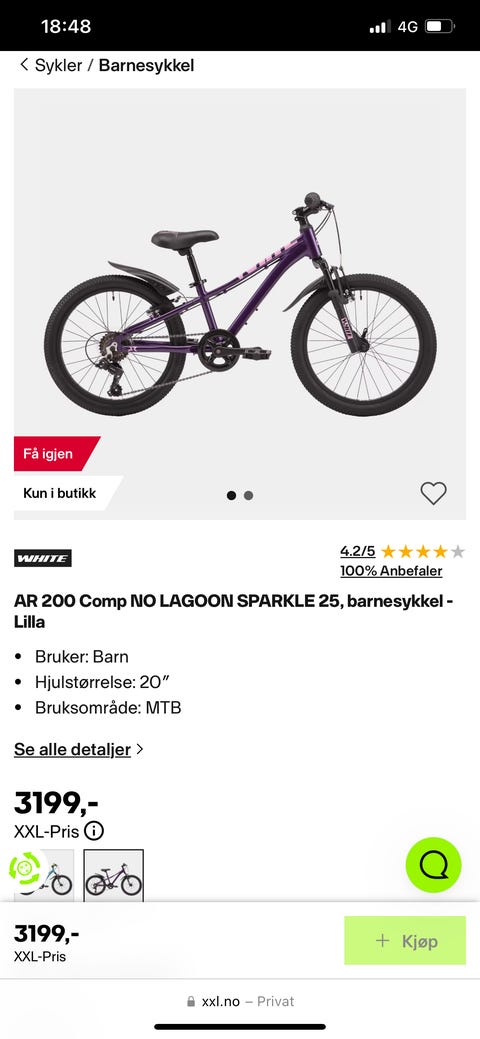This screenshot has width=480, height=1039.
Task: Open Barnesykkel breadcrumb category
Action: pos(147,65)
